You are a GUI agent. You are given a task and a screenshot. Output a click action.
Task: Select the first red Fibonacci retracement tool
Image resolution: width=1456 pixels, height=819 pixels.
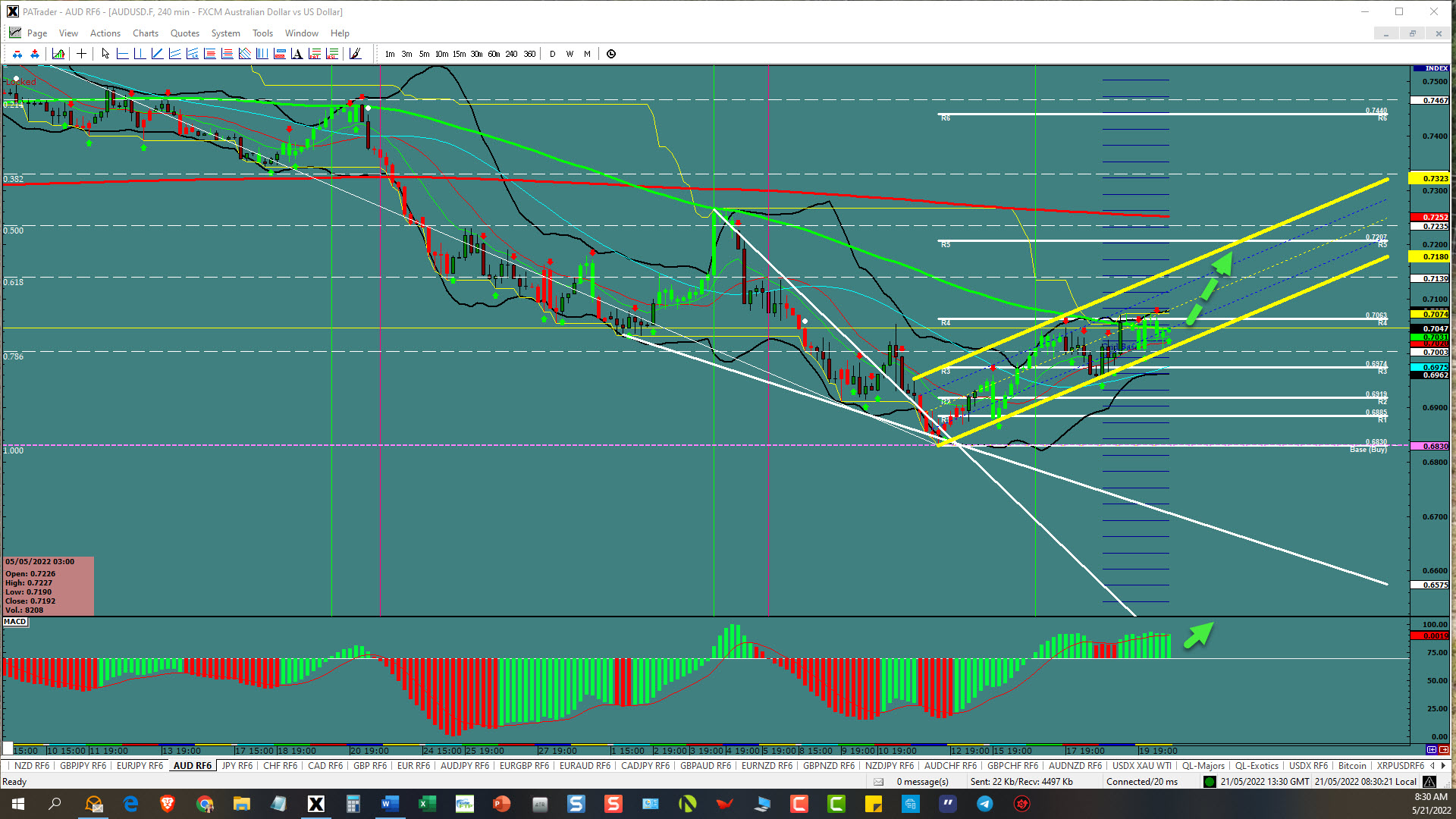point(209,54)
